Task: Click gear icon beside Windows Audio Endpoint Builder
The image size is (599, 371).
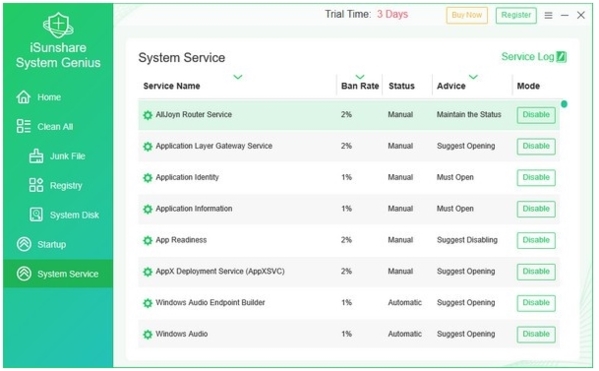Action: coord(147,303)
